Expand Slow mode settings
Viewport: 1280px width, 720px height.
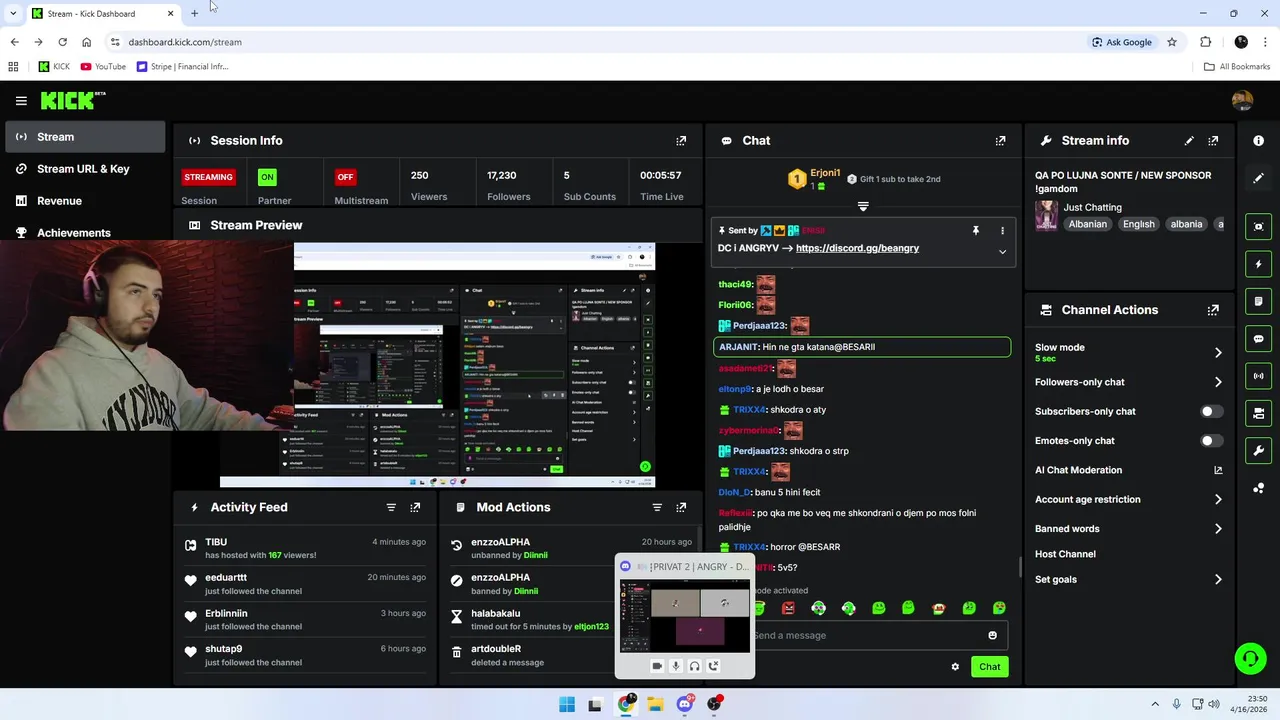click(x=1218, y=352)
